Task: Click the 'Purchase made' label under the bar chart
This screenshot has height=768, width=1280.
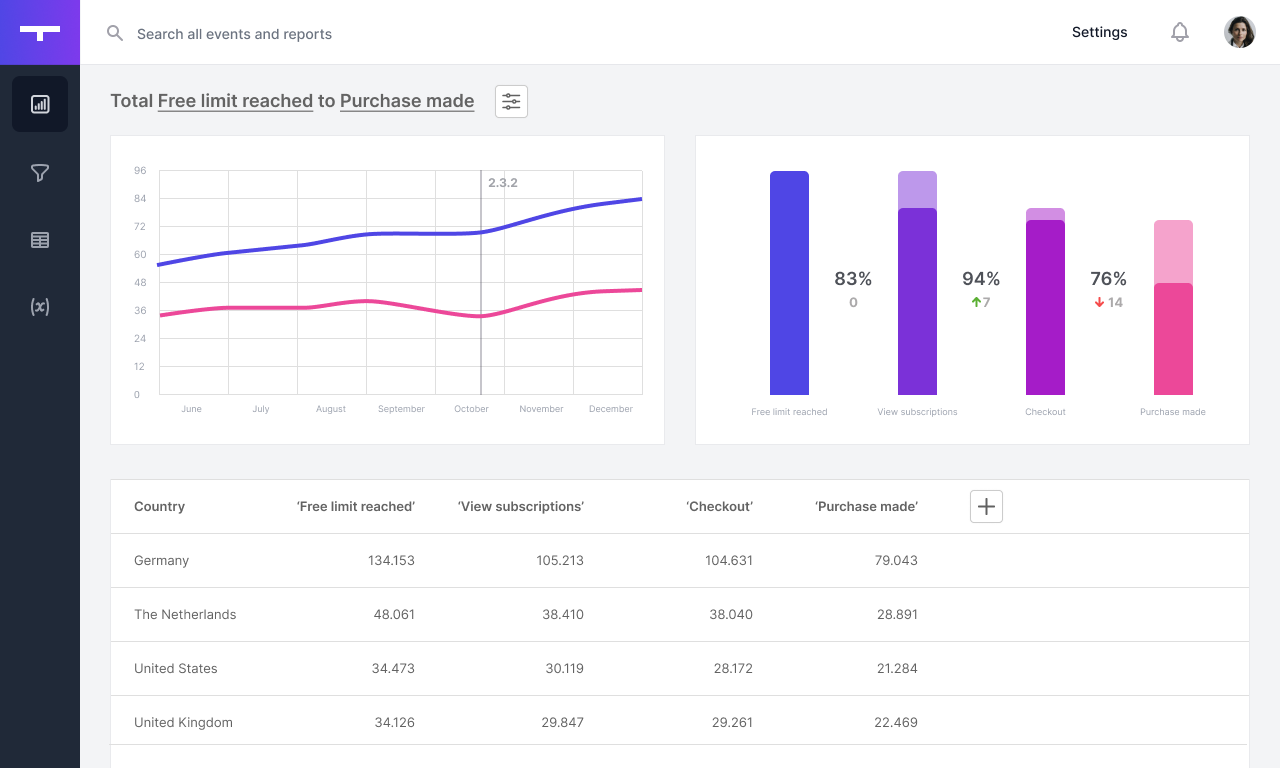Action: click(x=1173, y=412)
